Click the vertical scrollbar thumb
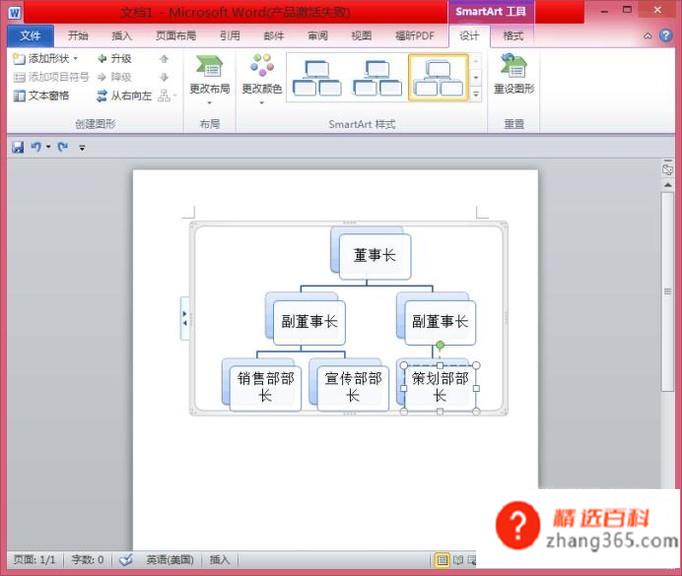Image resolution: width=682 pixels, height=576 pixels. tap(668, 291)
